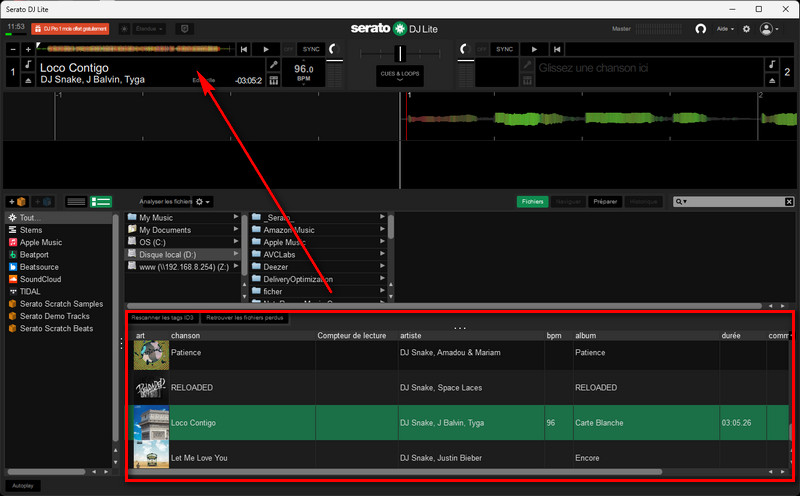The height and width of the screenshot is (496, 800).
Task: Eject the track from deck 1
Action: 28,80
